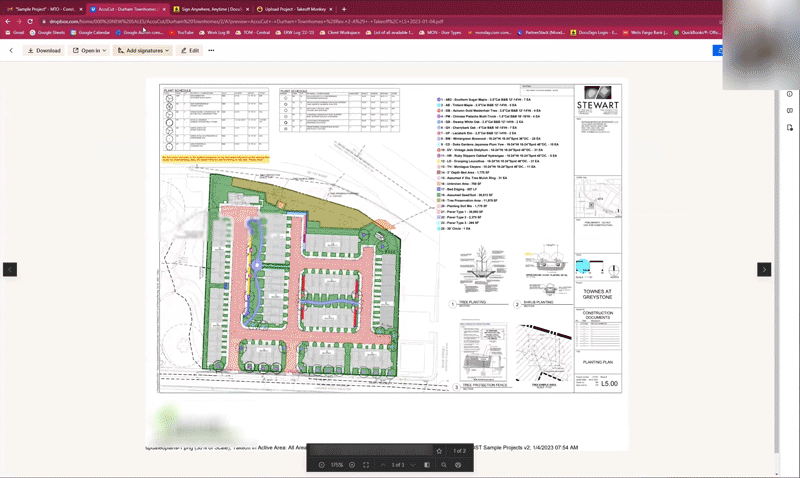Click the bottom file icon in right sidebar
Screen dimensions: 800x478
tap(789, 128)
